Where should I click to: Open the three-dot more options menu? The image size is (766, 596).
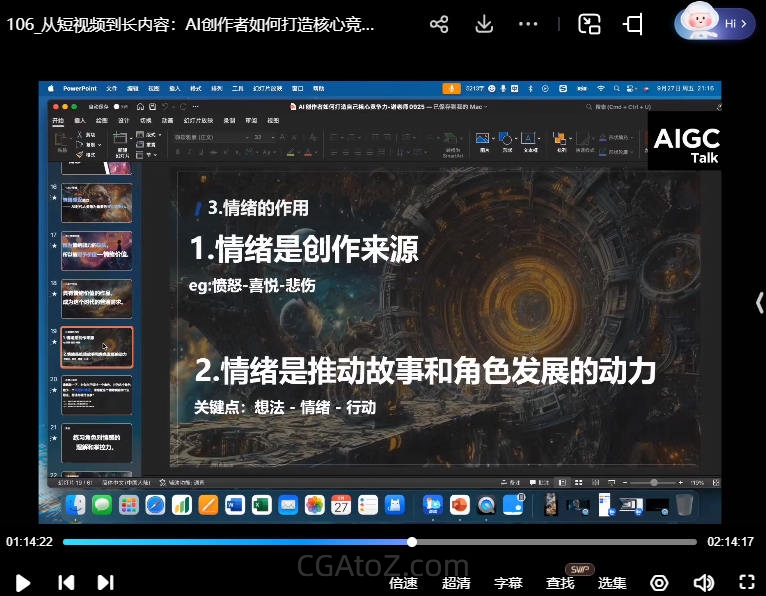click(529, 25)
